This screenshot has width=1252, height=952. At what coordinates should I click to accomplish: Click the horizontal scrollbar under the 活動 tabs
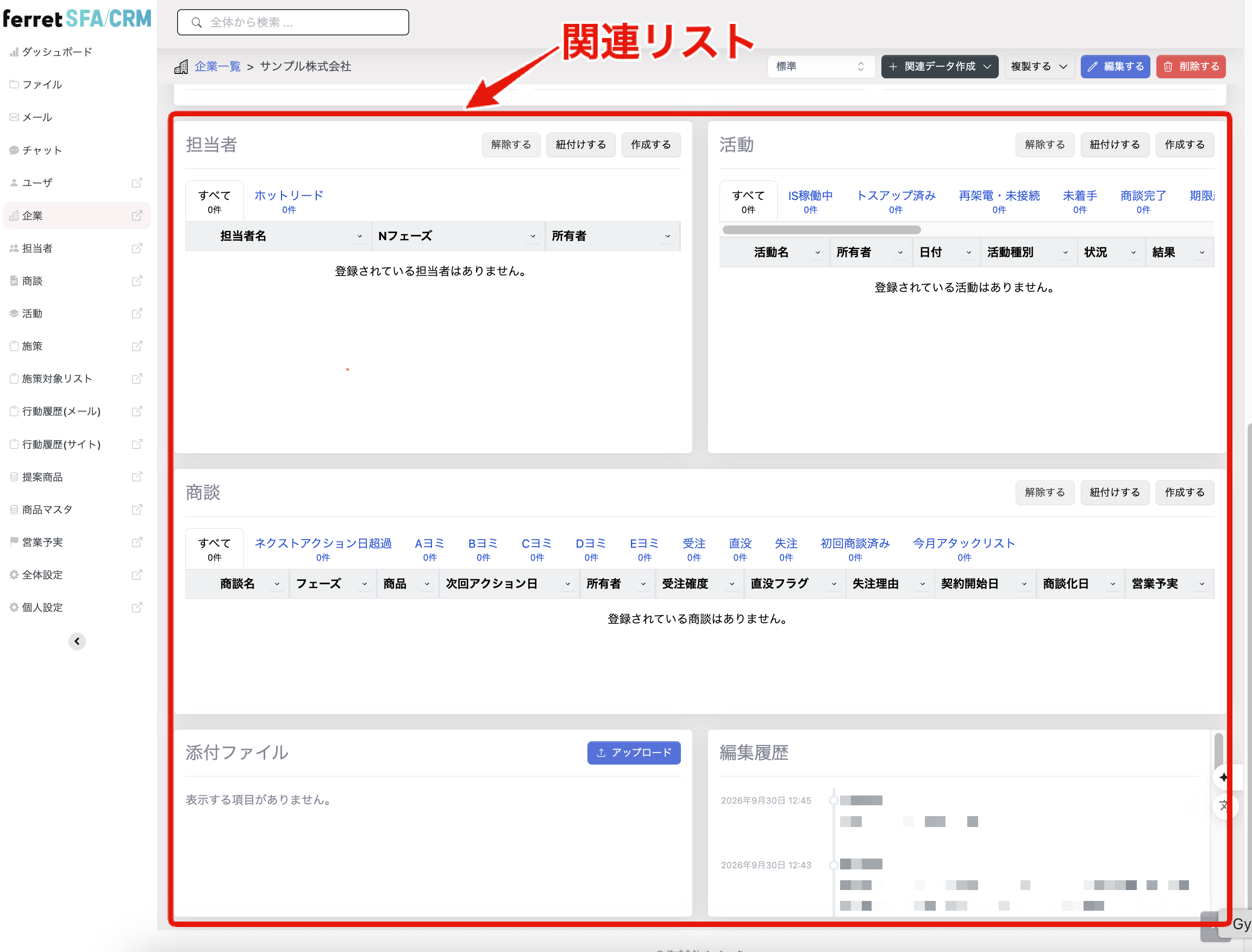pos(821,229)
